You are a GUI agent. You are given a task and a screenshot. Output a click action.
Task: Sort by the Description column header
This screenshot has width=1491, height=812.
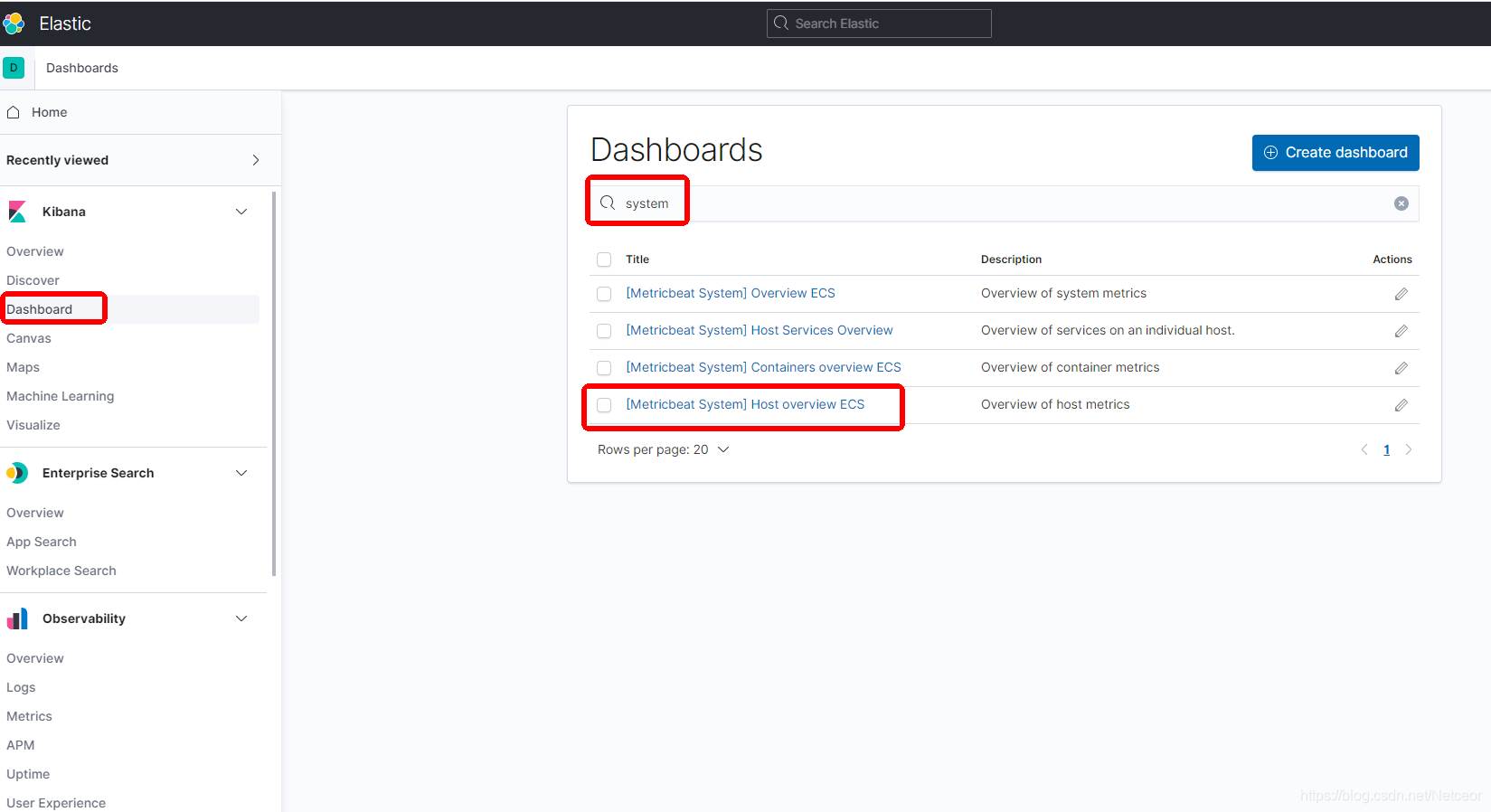pyautogui.click(x=1011, y=260)
